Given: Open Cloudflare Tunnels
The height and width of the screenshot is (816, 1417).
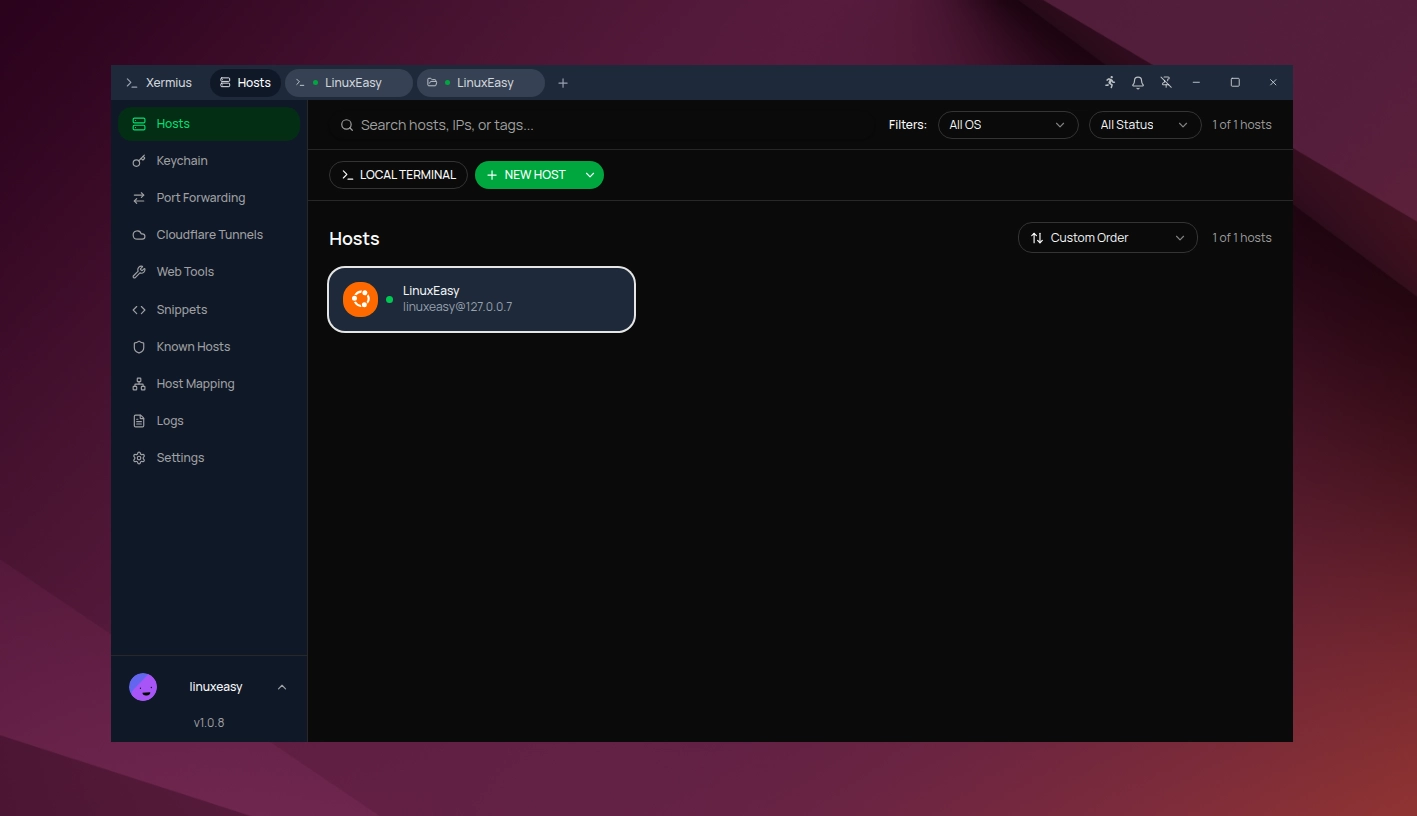Looking at the screenshot, I should tap(207, 234).
